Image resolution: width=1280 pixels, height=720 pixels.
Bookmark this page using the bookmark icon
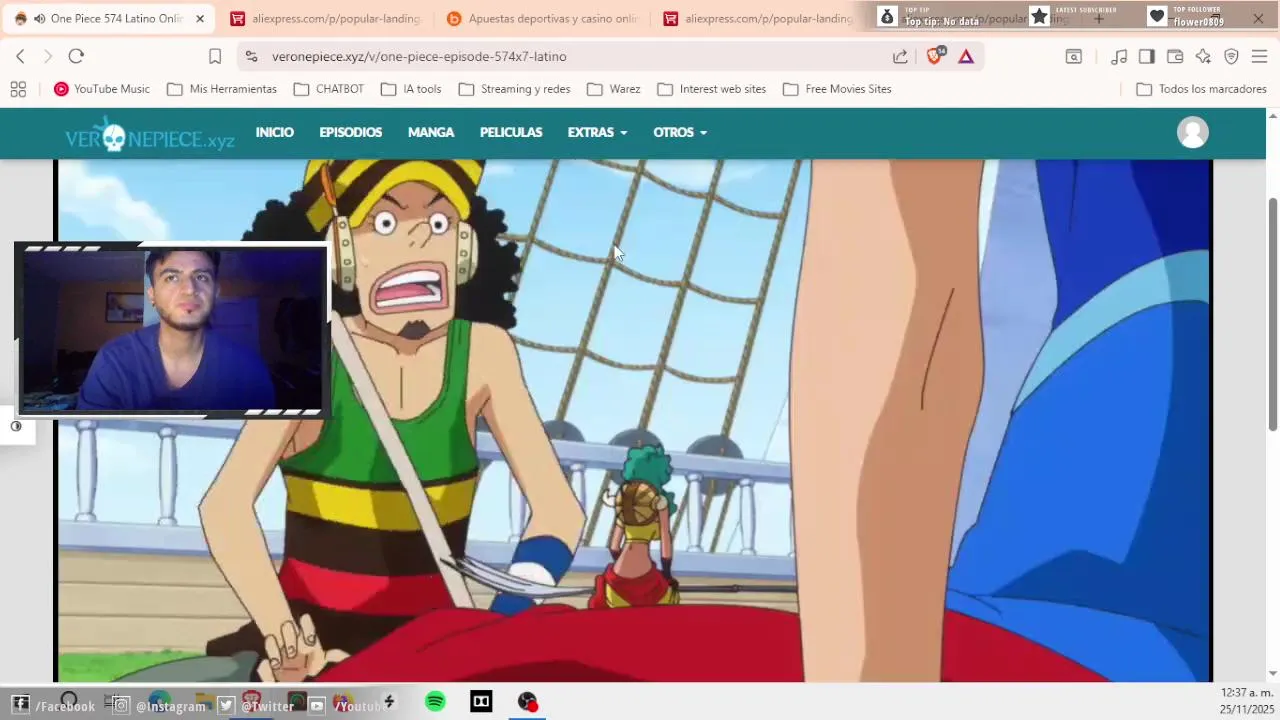click(215, 57)
